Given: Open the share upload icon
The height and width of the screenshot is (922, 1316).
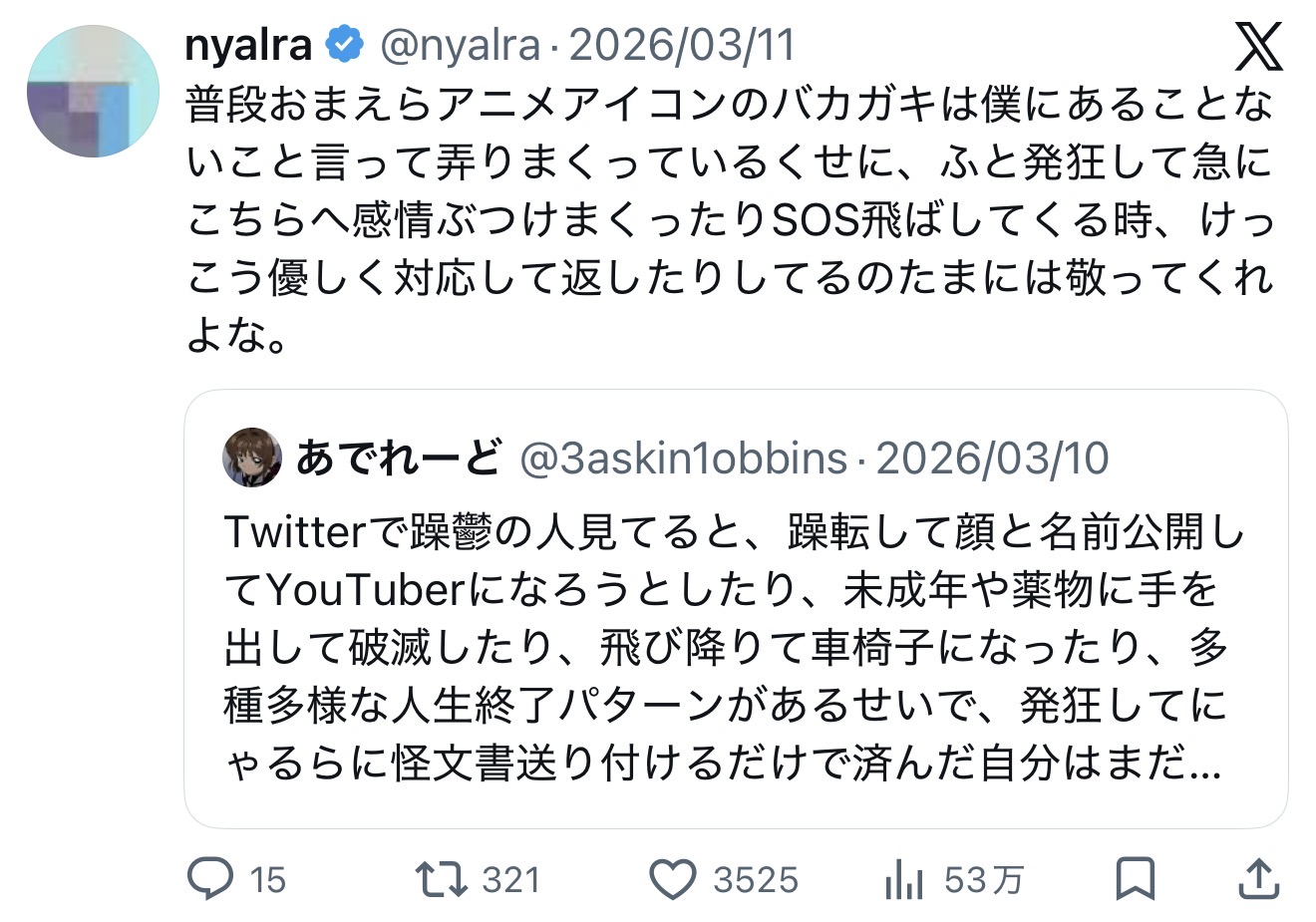Looking at the screenshot, I should 1258,879.
